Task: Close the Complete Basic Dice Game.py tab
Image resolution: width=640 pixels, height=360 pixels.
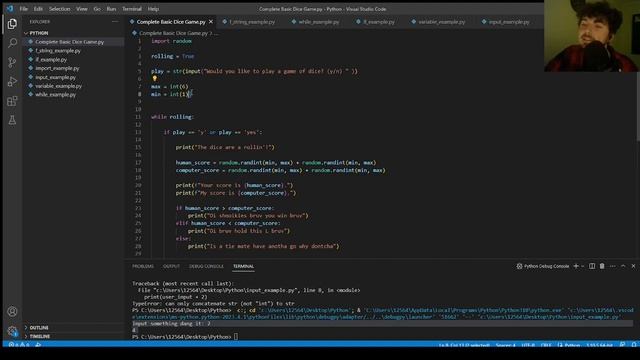Action: pos(211,22)
